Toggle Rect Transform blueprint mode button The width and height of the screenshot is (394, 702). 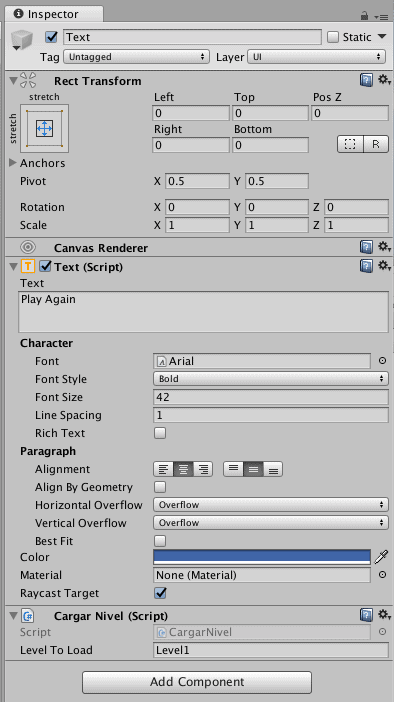coord(350,144)
